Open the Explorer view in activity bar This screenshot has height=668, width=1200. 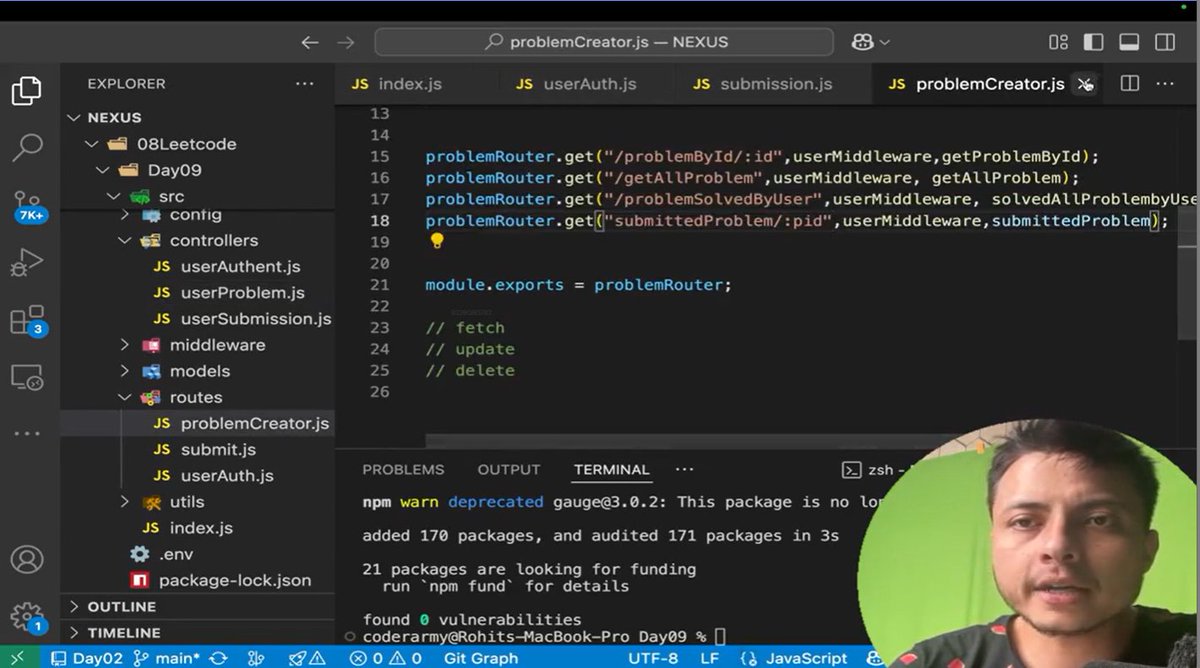pos(26,91)
